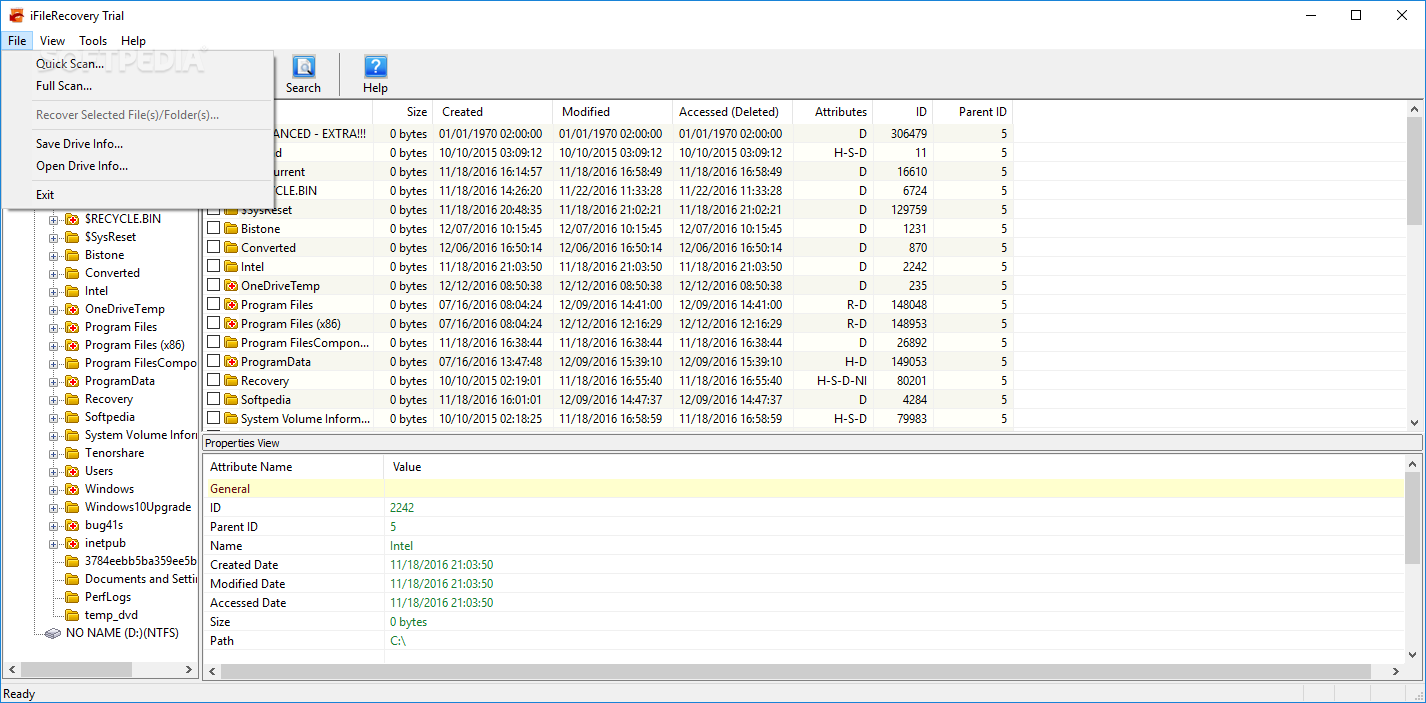Click the Search toolbar icon
Screen dimensions: 1426x703
click(x=303, y=67)
